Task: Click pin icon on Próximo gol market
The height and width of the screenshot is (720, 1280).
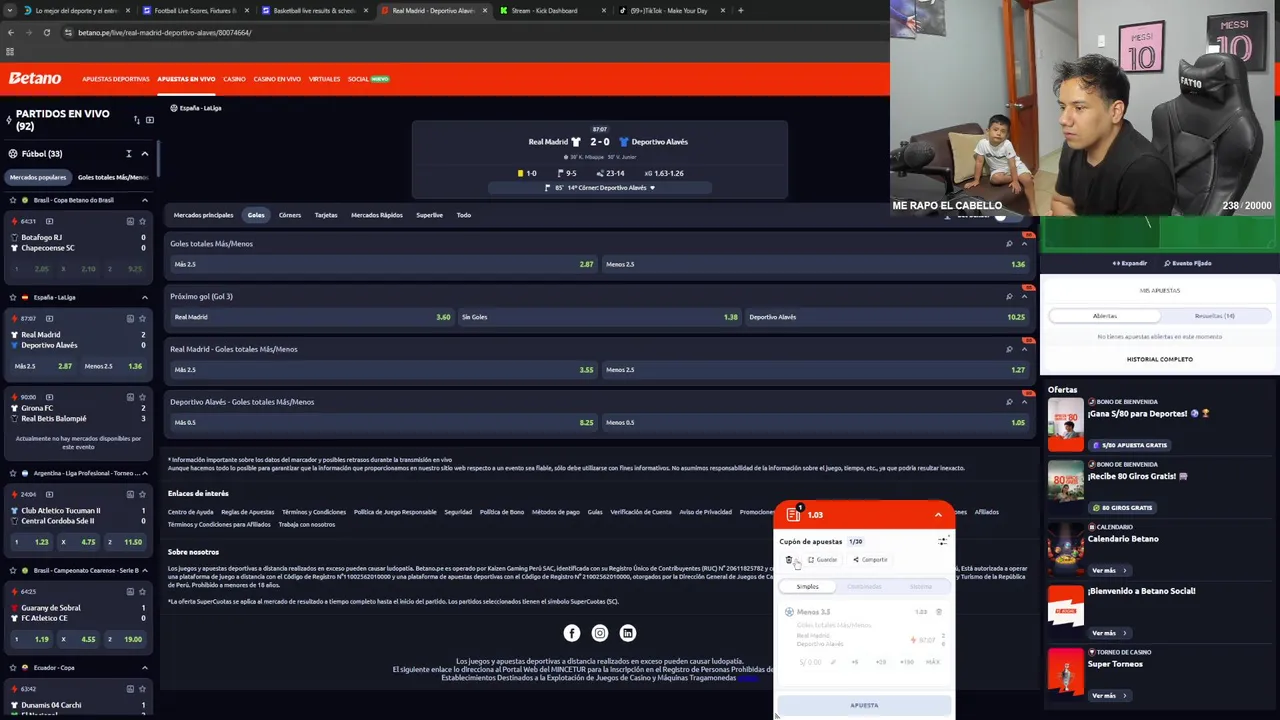Action: click(1009, 296)
